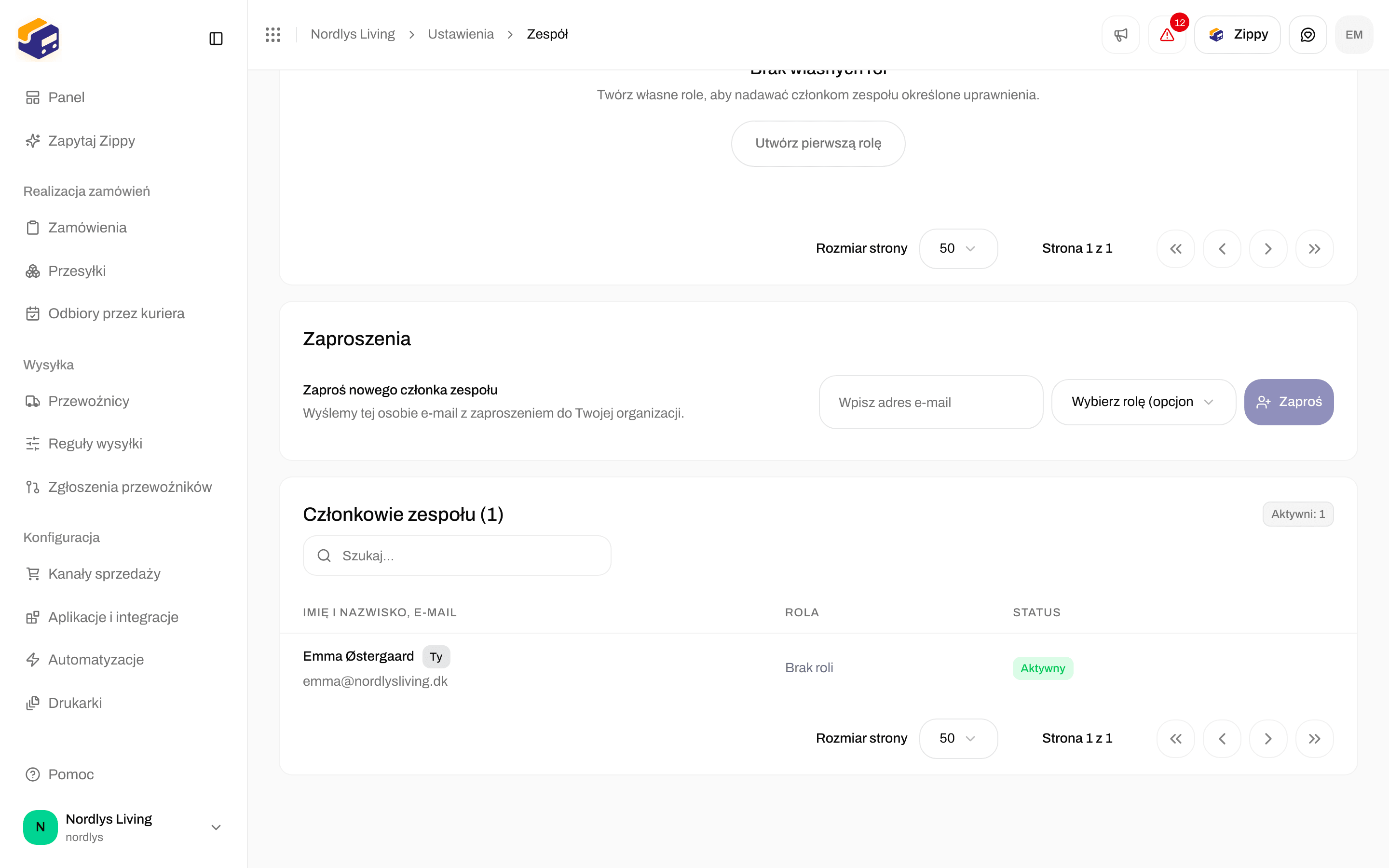Click the Zaproś invite button
Viewport: 1389px width, 868px height.
pyautogui.click(x=1289, y=402)
